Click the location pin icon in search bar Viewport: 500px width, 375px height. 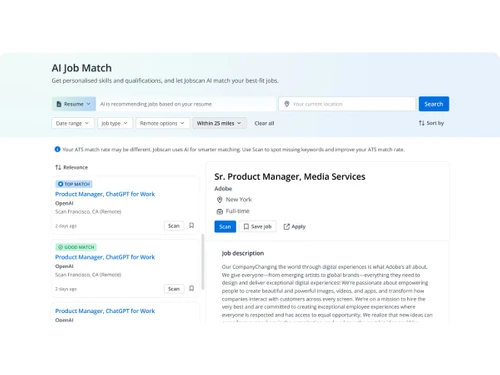click(x=286, y=104)
